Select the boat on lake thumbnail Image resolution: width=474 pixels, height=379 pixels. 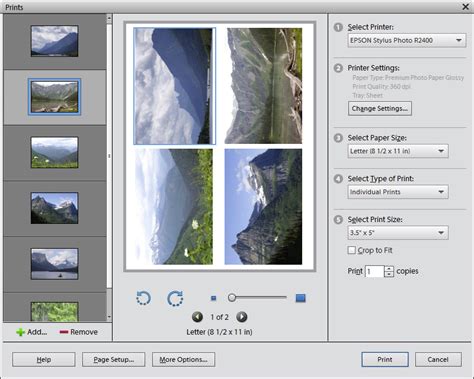click(54, 264)
